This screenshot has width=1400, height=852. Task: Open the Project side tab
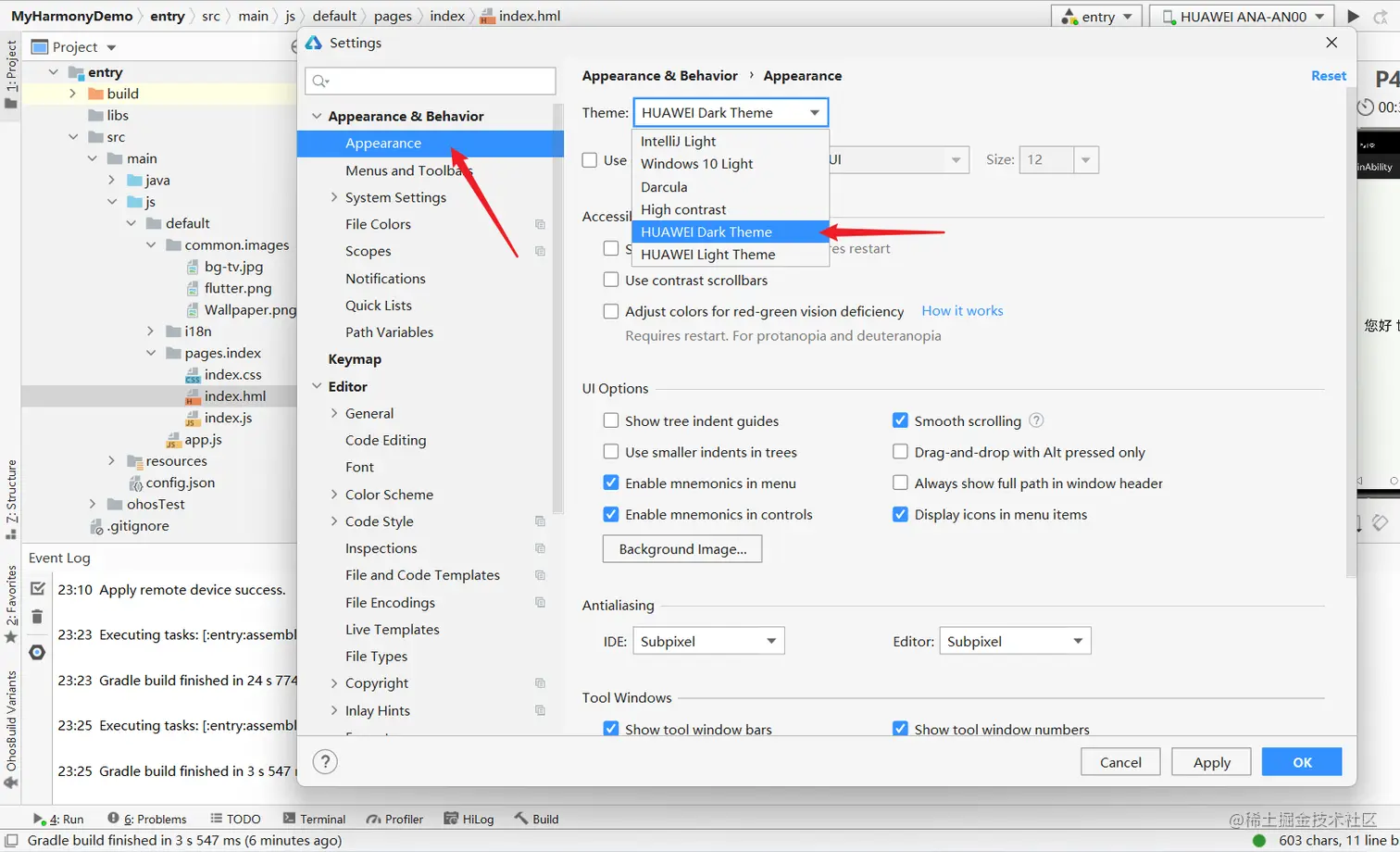click(10, 74)
